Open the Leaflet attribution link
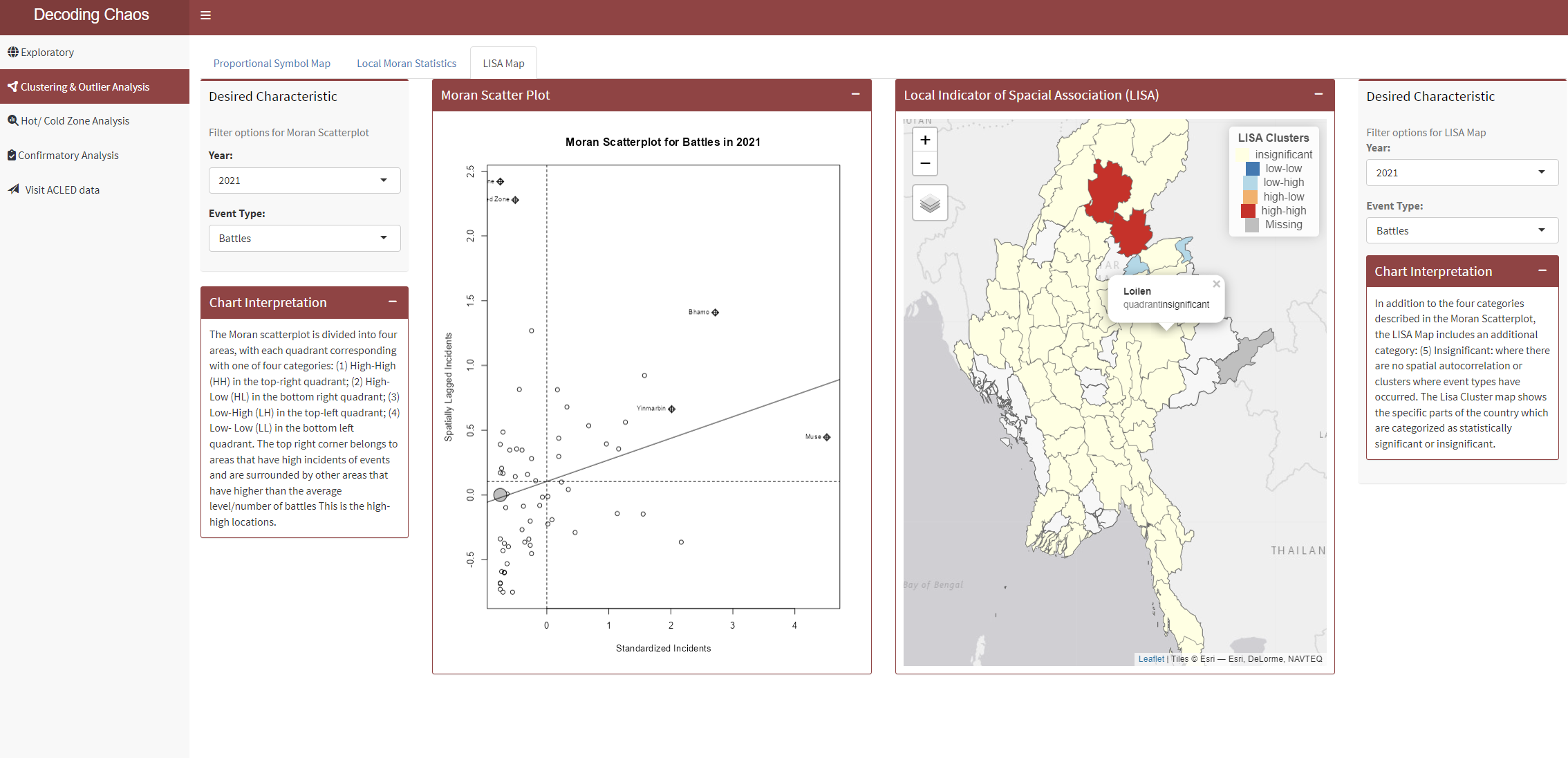This screenshot has height=758, width=1568. (x=1151, y=659)
